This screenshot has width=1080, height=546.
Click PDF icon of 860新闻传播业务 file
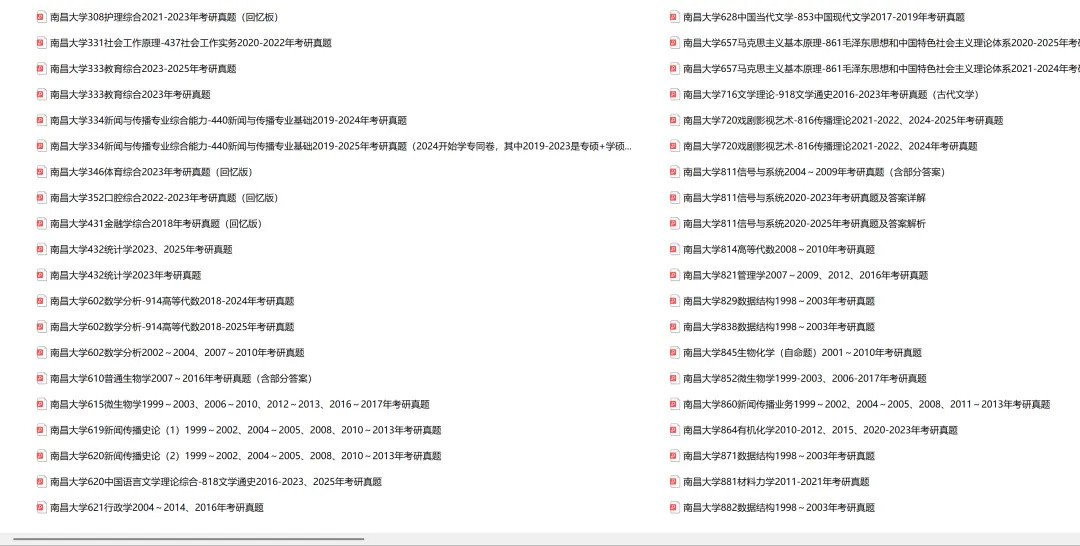[675, 404]
